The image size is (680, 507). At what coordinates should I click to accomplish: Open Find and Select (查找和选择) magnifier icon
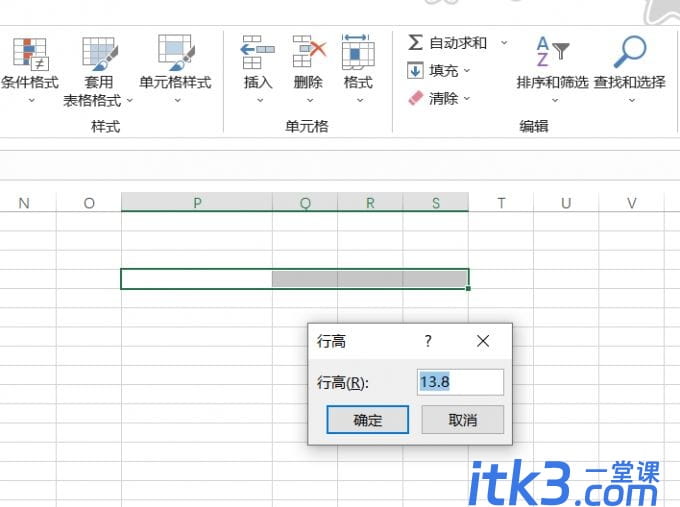(x=630, y=52)
